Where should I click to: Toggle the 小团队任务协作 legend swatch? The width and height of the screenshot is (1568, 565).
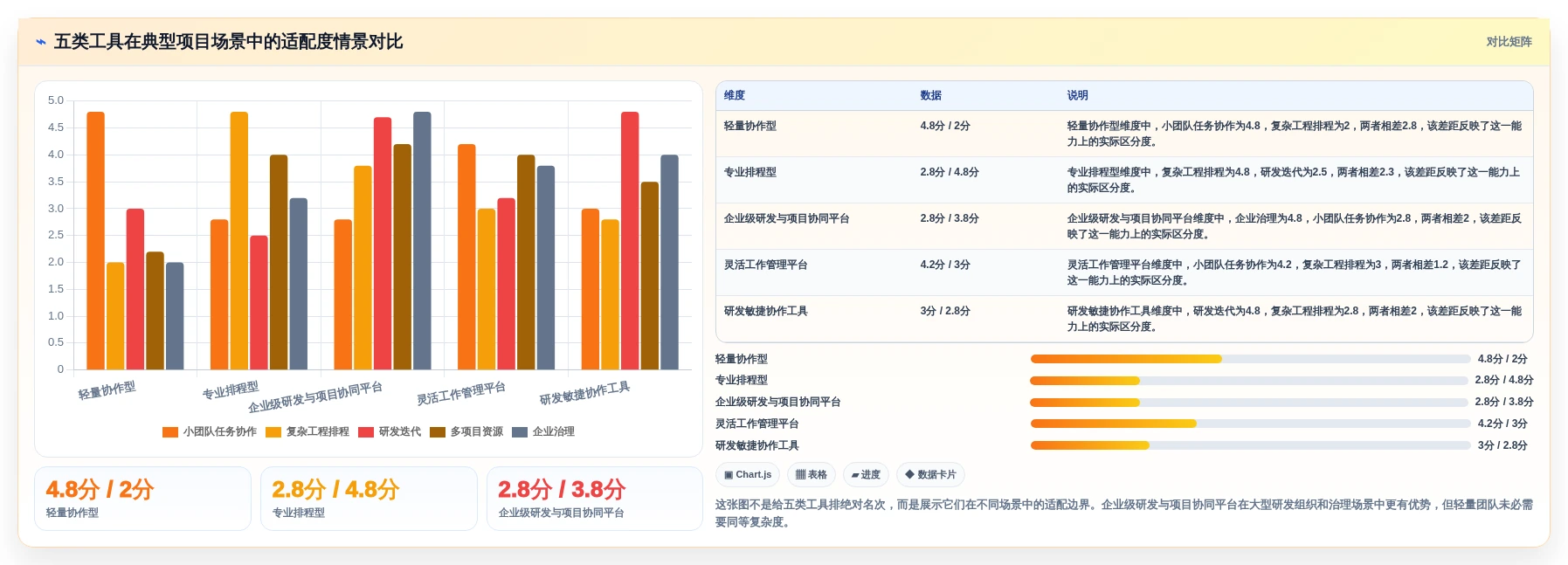tap(170, 431)
